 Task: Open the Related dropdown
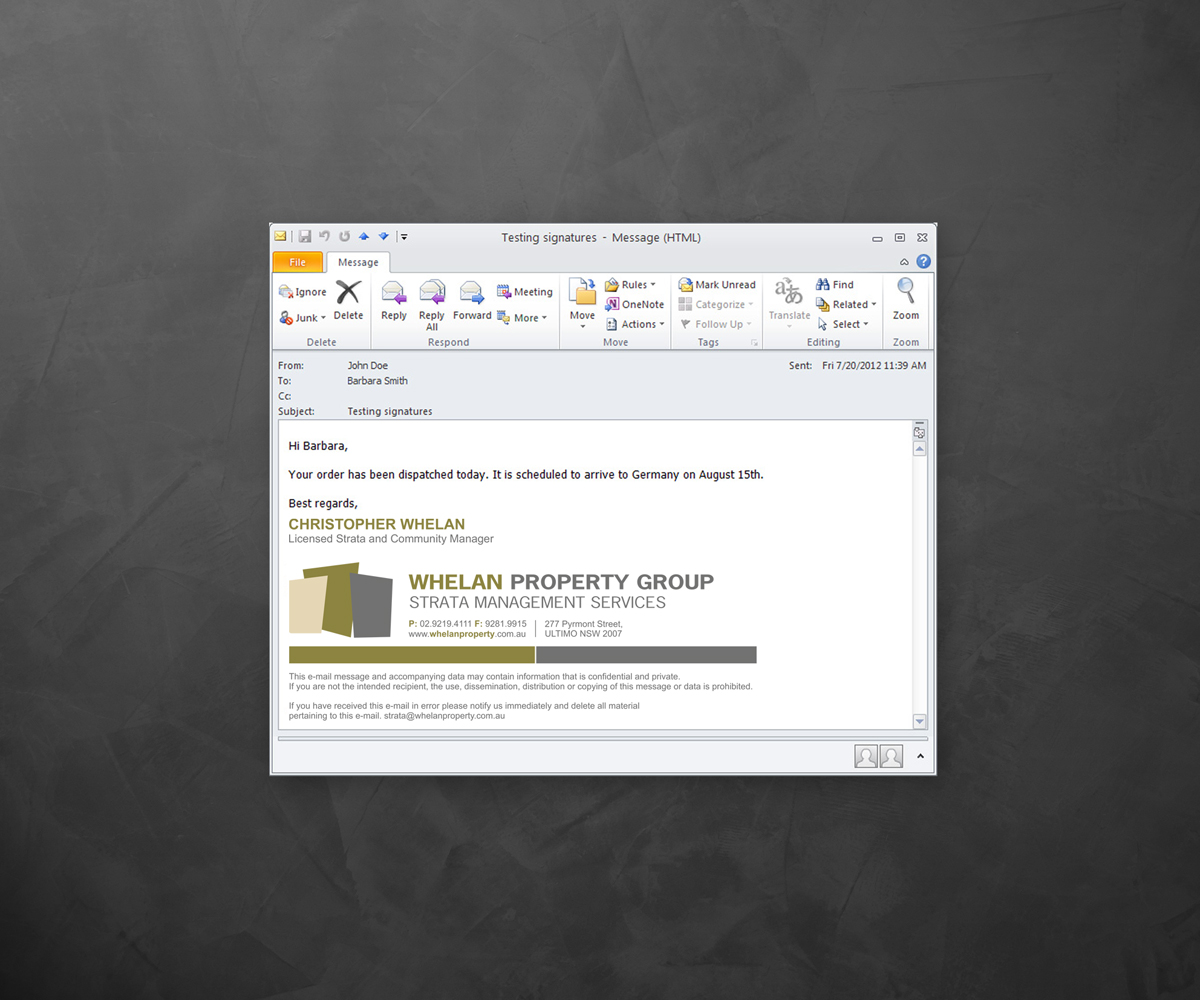pyautogui.click(x=846, y=304)
